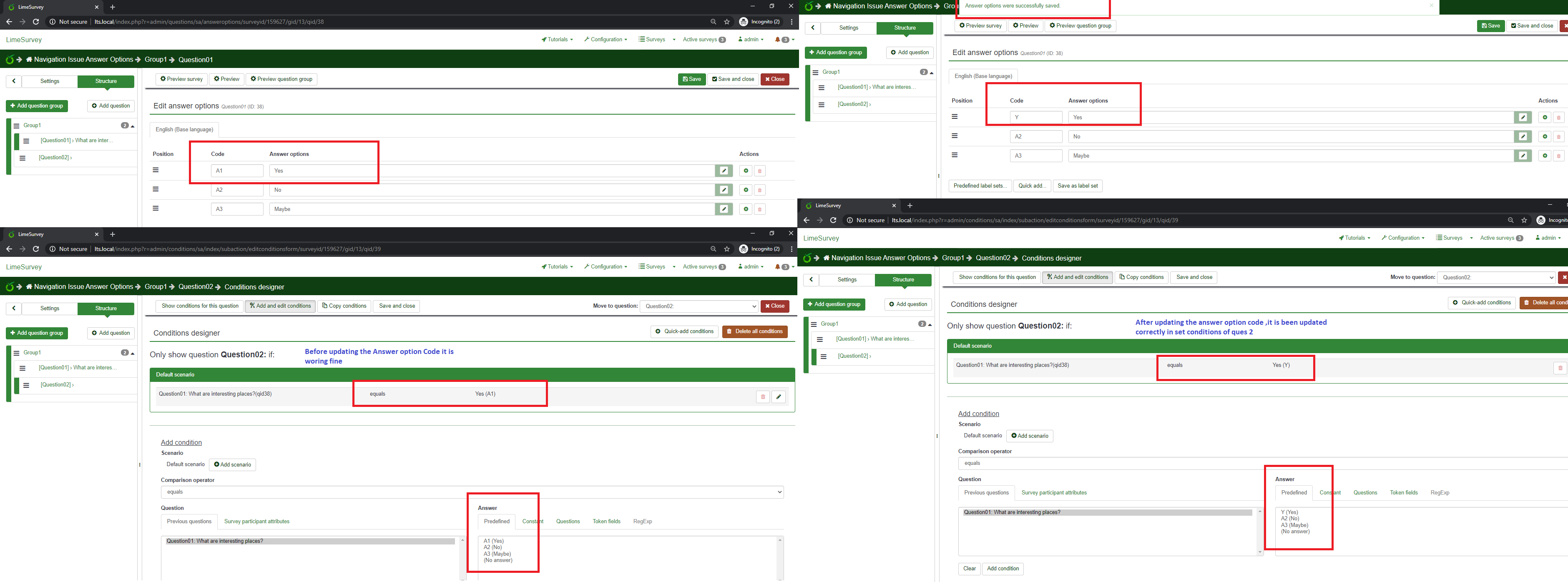Click 'Save as label set' button
Screen dimensions: 1568x582
point(1078,186)
